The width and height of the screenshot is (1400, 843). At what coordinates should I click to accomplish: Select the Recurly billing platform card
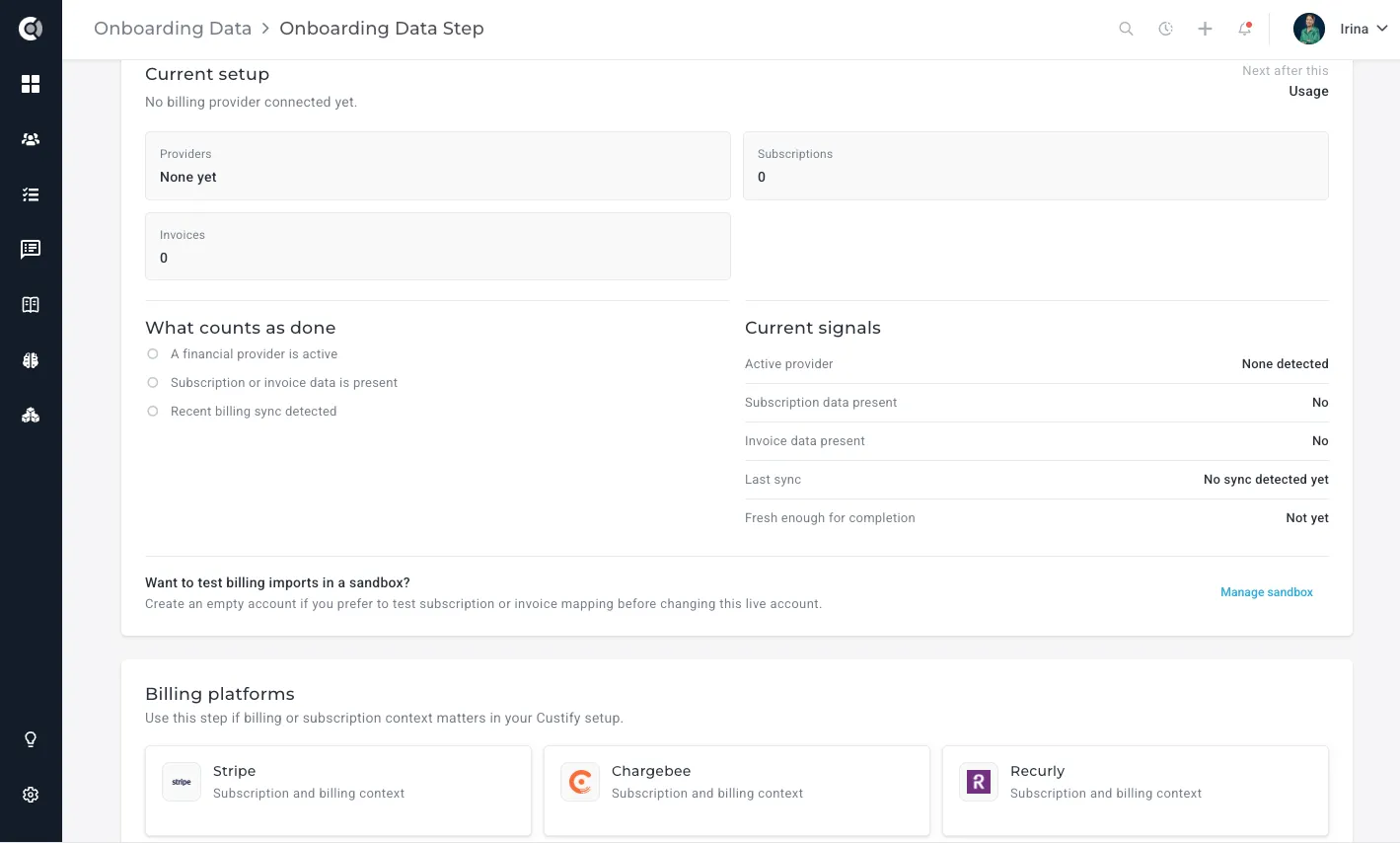tap(1136, 791)
